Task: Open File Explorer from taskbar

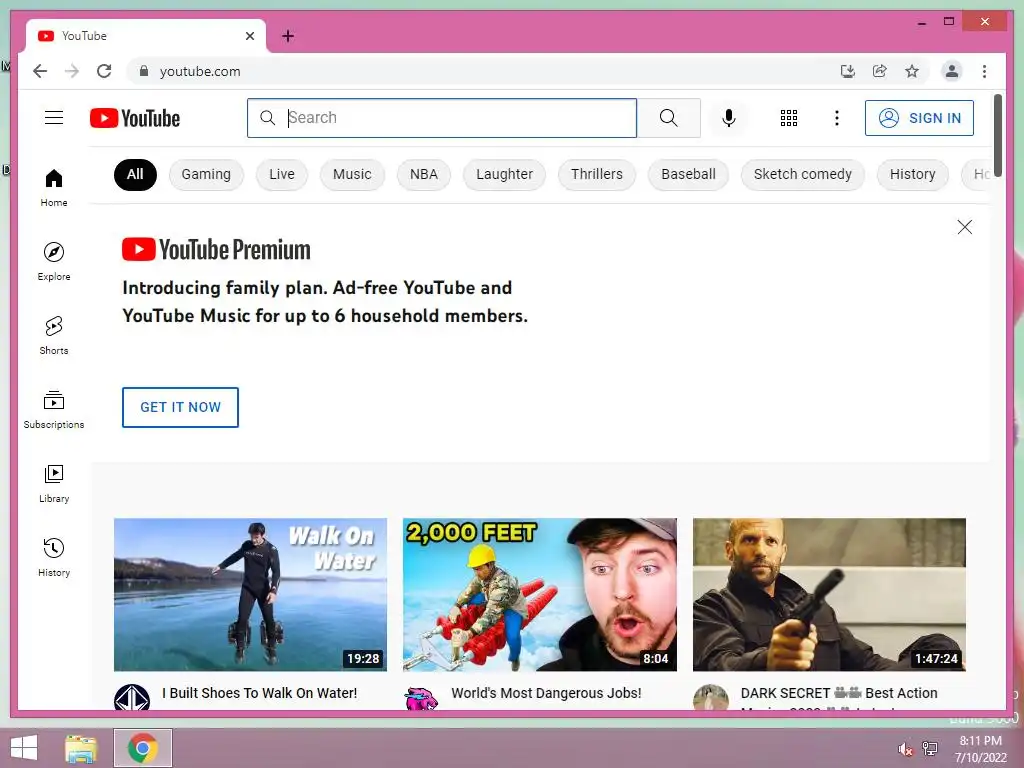Action: pos(81,748)
